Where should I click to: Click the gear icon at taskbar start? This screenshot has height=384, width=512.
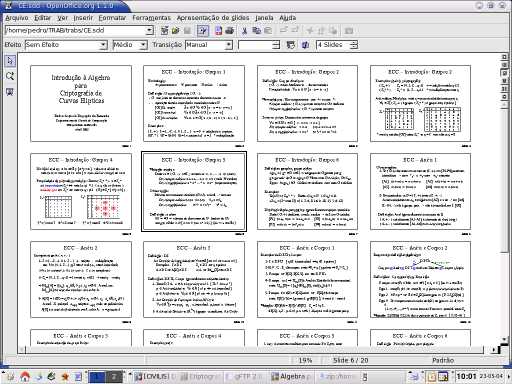coord(10,377)
